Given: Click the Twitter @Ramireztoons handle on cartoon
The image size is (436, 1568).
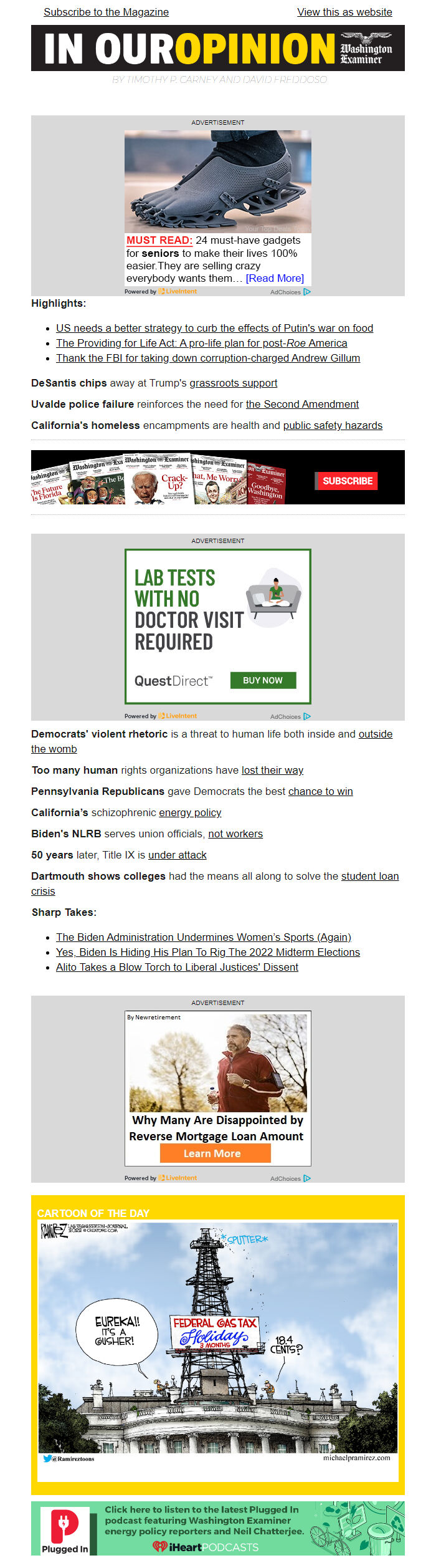Looking at the screenshot, I should 69,1458.
